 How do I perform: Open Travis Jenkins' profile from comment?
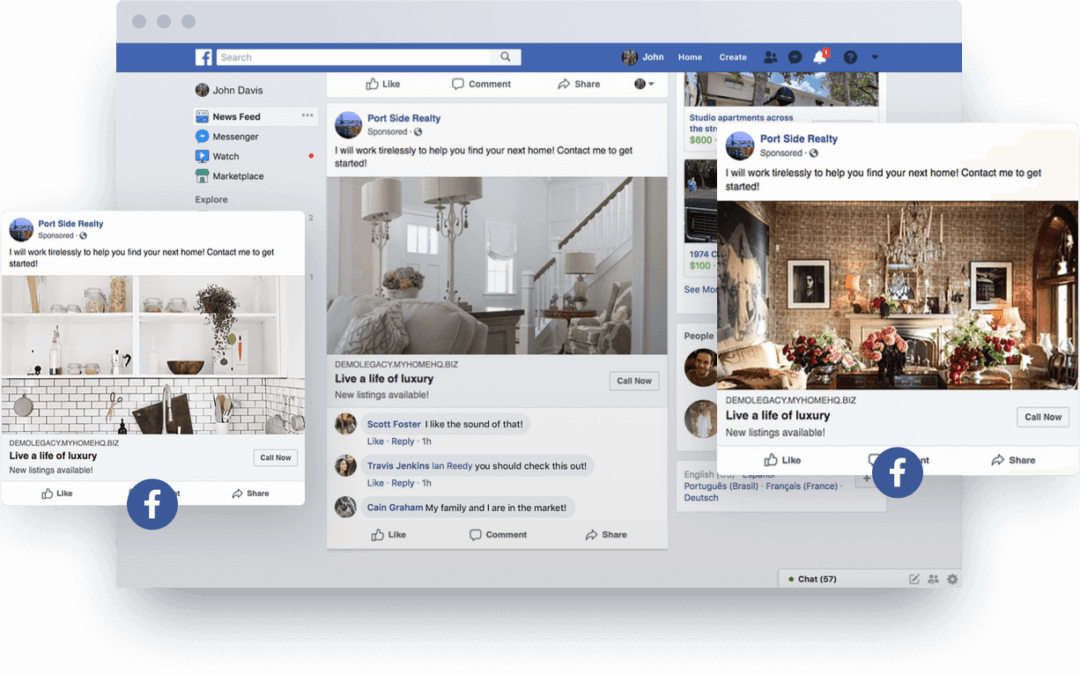point(398,466)
